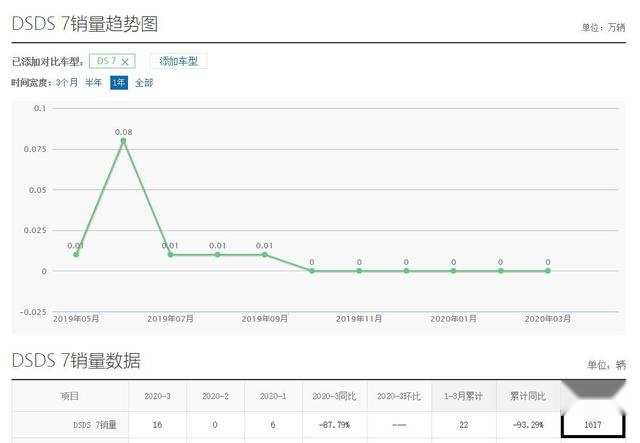This screenshot has height=443, width=640.
Task: Click the 2020-2 column header
Action: (x=215, y=396)
